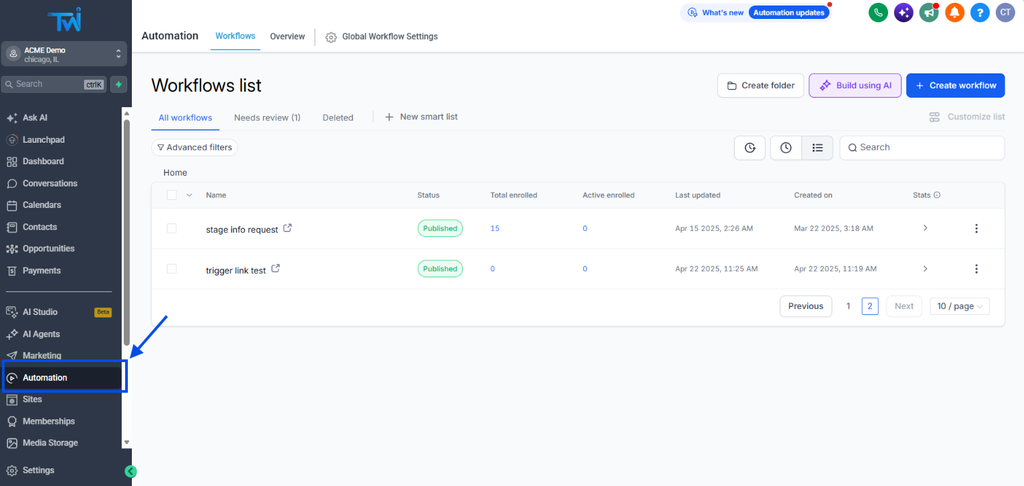Click the Create folder button
This screenshot has width=1024, height=486.
[x=761, y=86]
